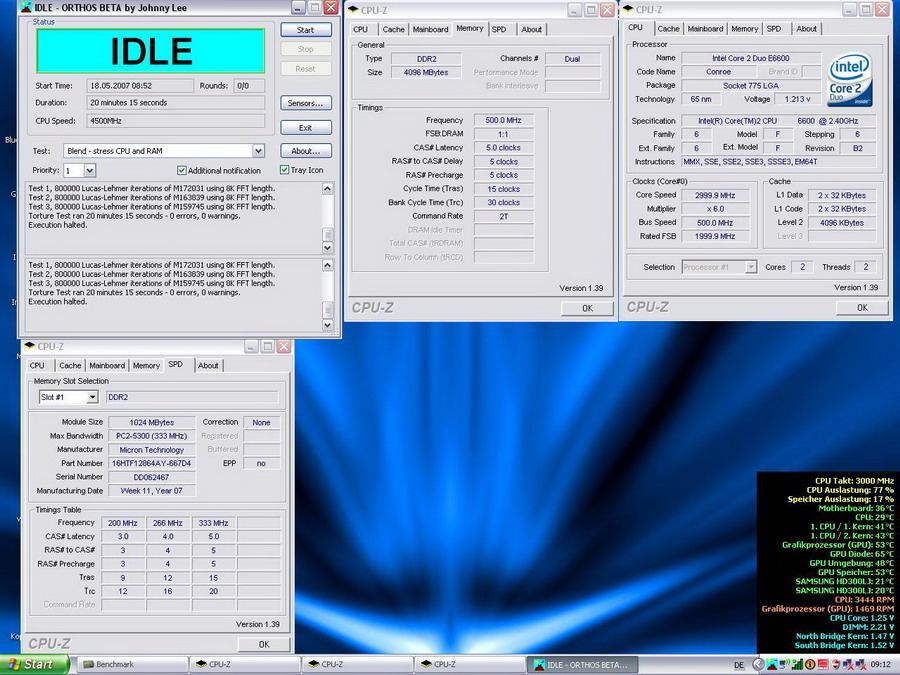This screenshot has width=900, height=675.
Task: Switch to CPU tab in Memory window
Action: click(360, 29)
